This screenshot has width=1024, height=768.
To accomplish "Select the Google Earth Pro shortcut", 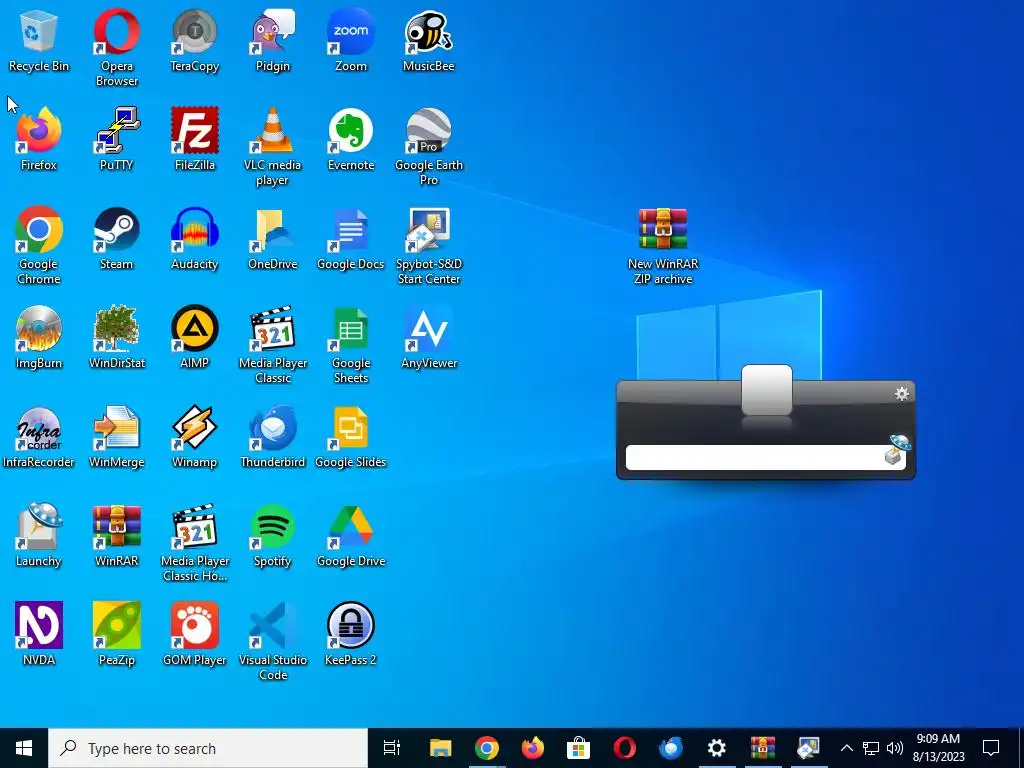I will point(428,147).
